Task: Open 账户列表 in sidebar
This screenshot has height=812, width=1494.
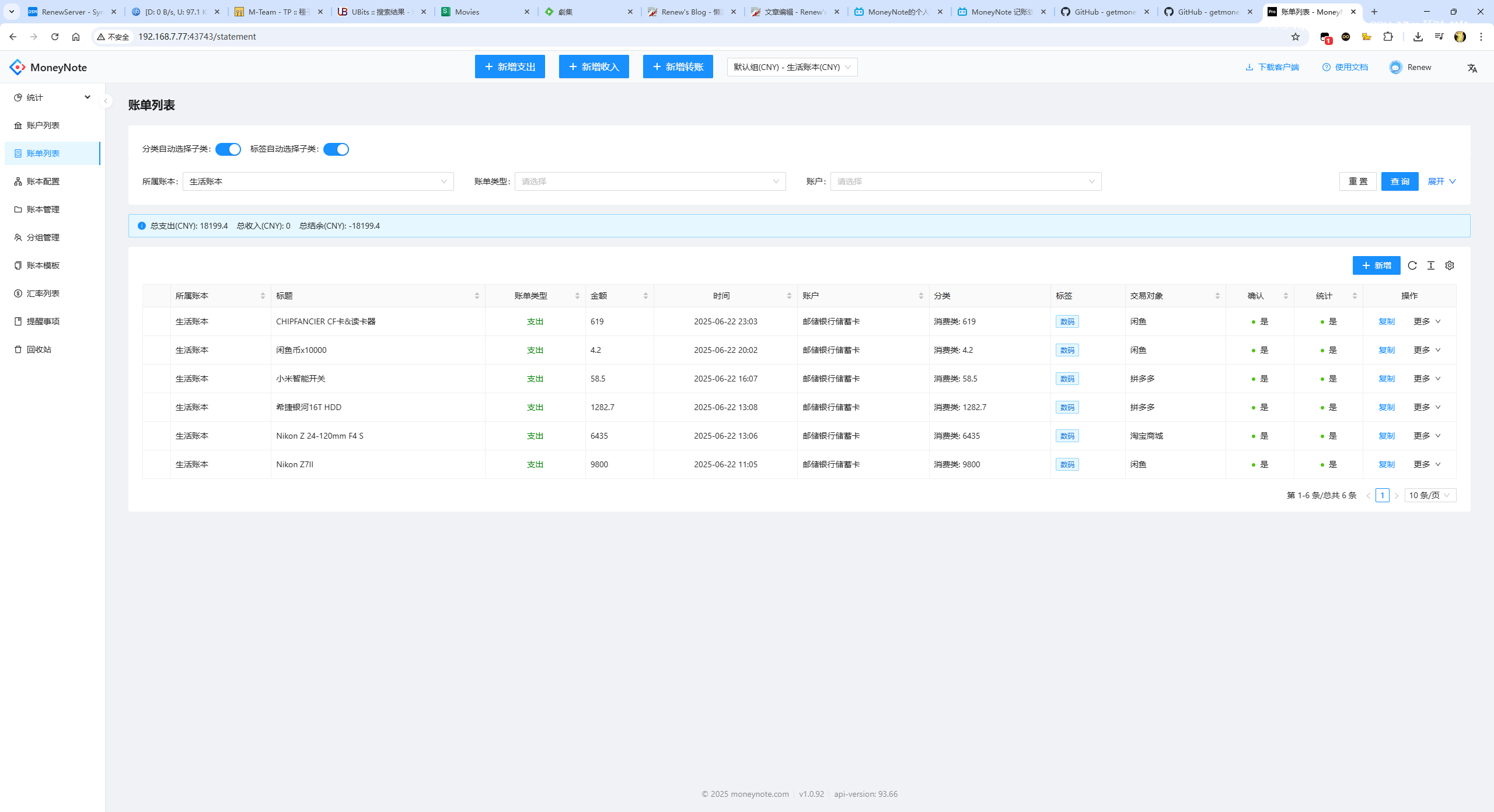Action: (x=53, y=125)
